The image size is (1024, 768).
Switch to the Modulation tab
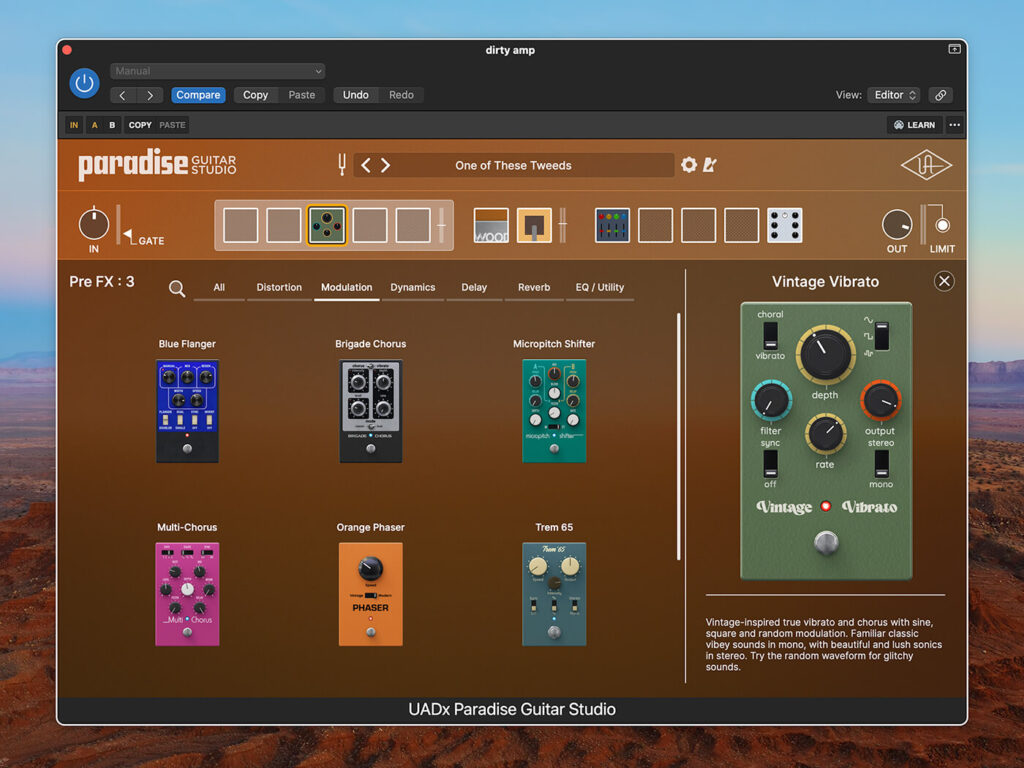[346, 287]
